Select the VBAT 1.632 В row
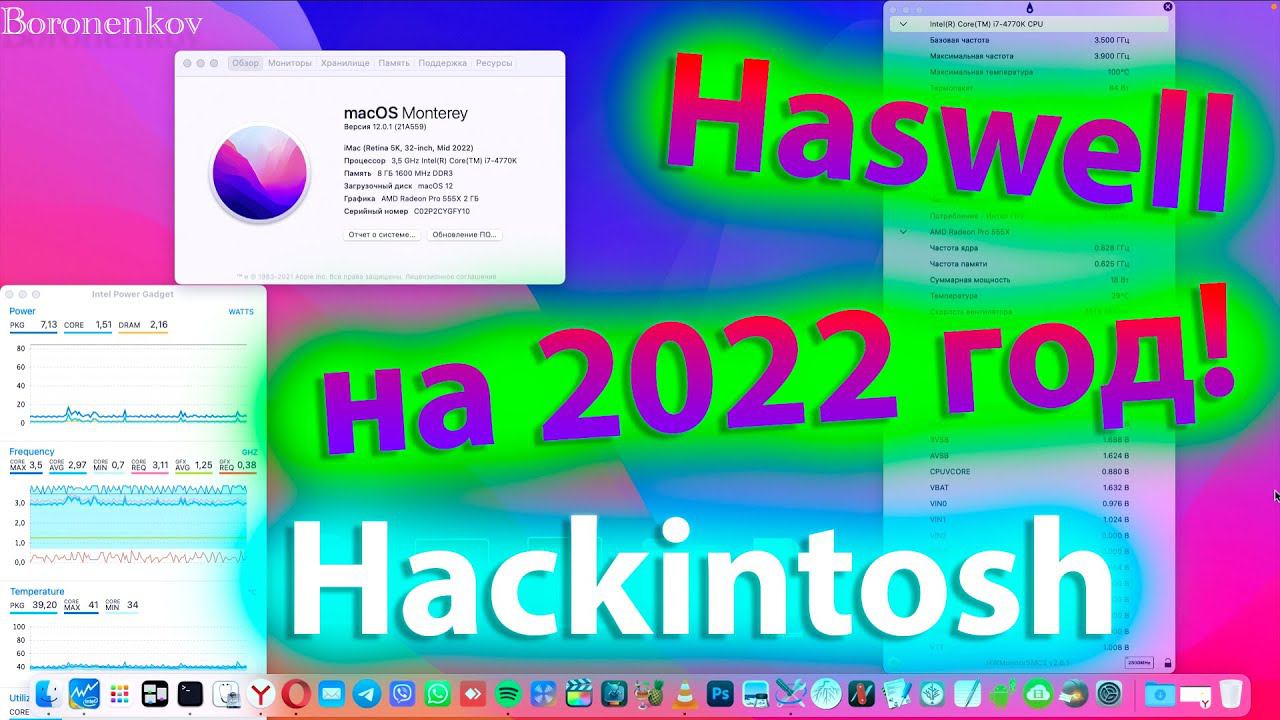Screen dimensions: 1280x720 (x=1029, y=488)
